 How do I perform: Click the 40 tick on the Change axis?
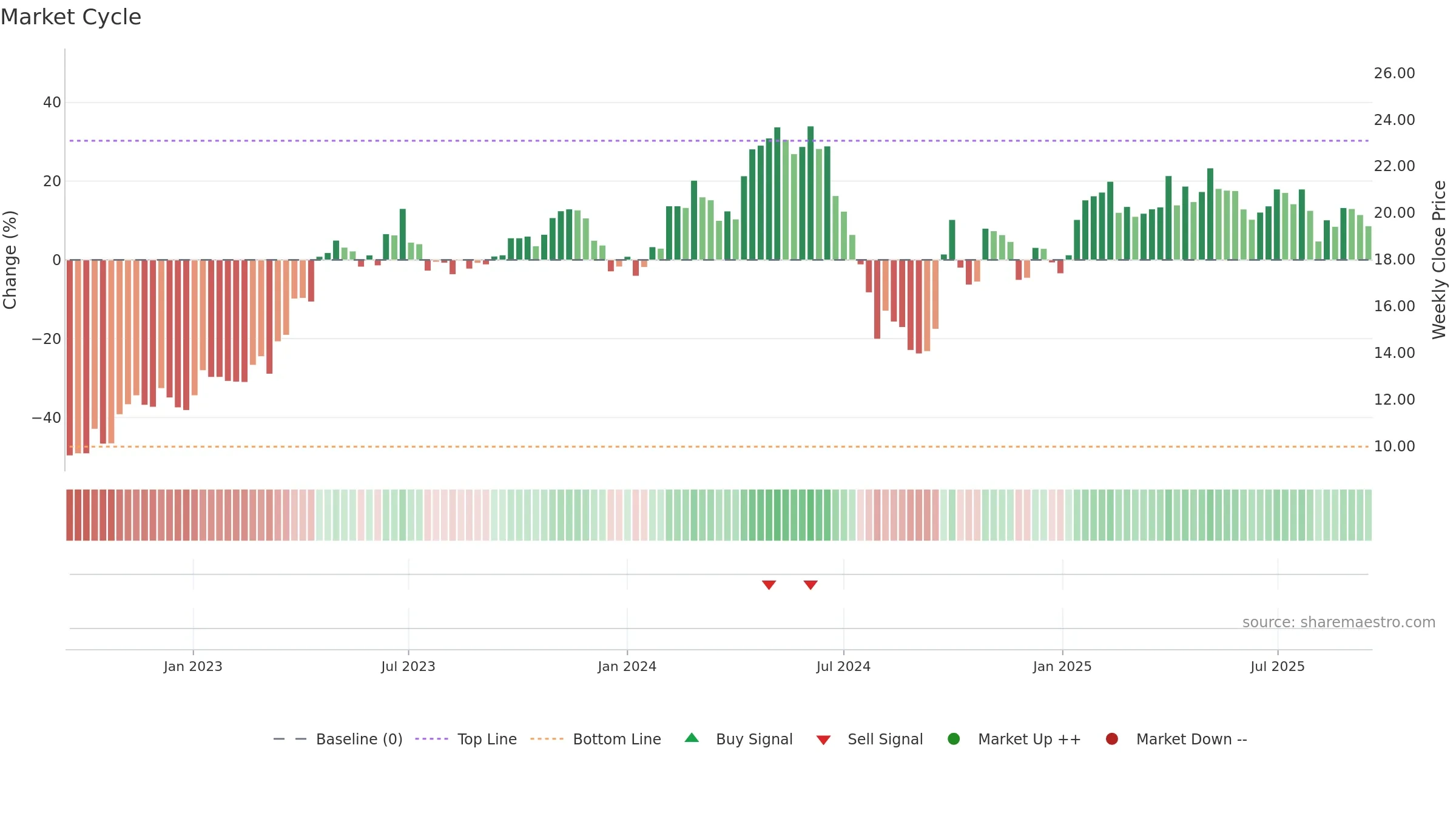click(52, 103)
